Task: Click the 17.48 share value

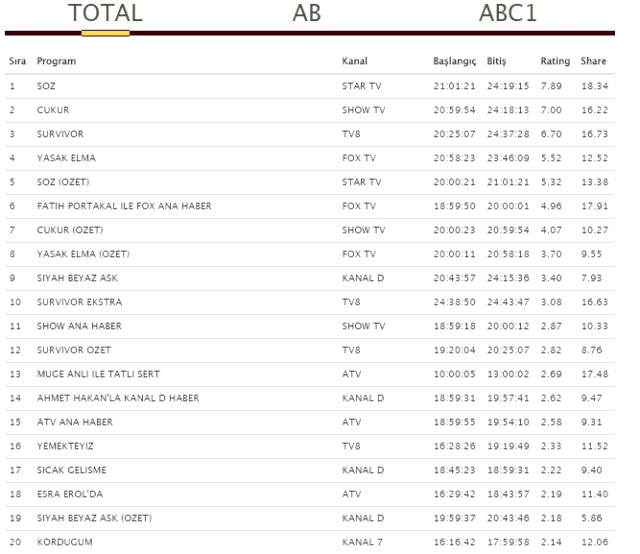Action: (595, 374)
